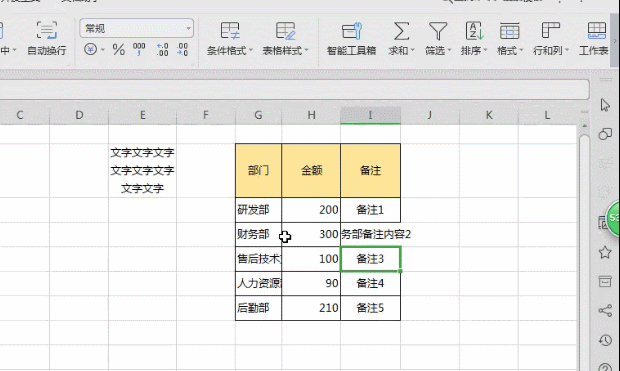
Task: Apply the thousands separator 000 style
Action: coord(139,49)
